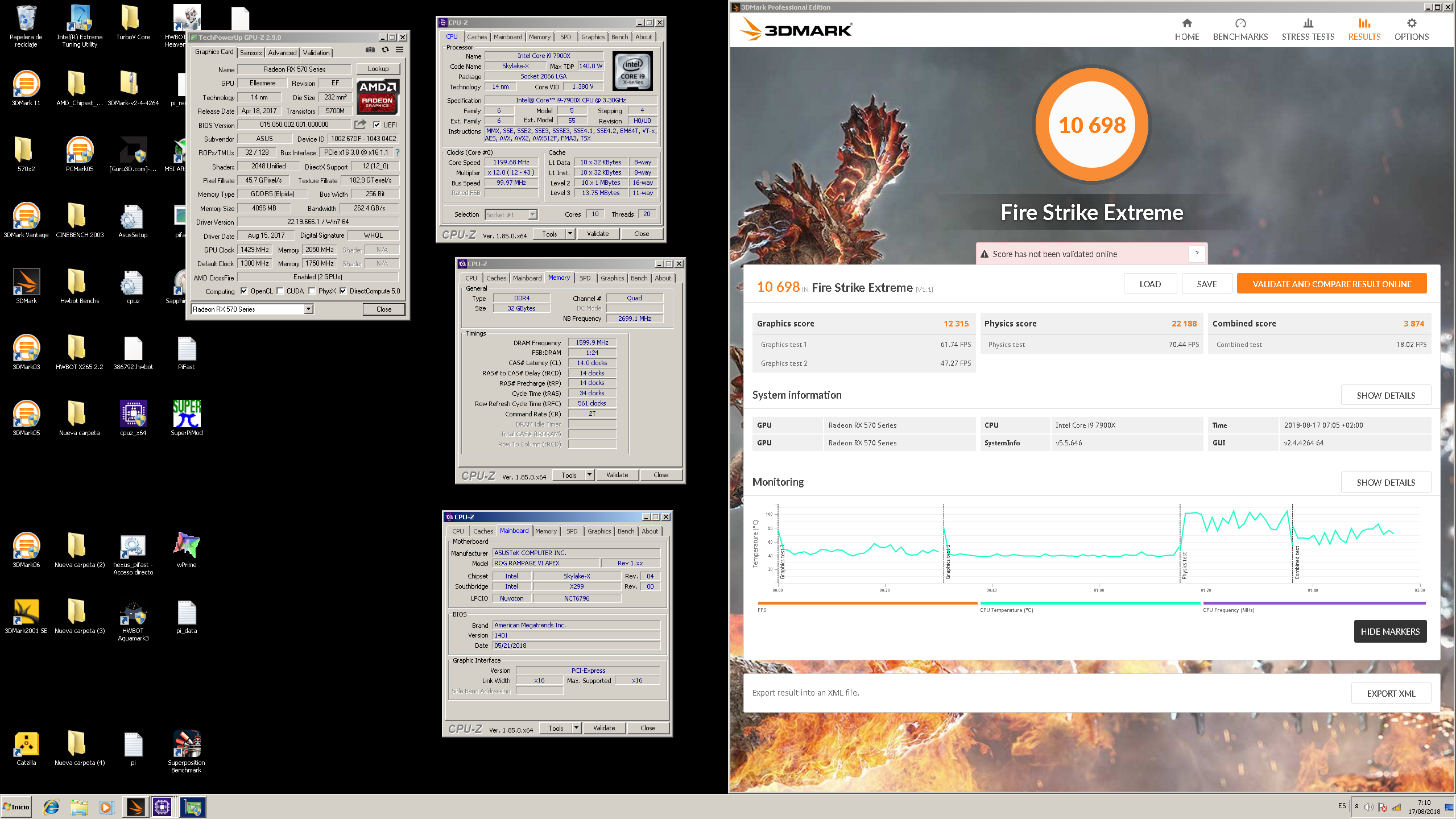Image resolution: width=1456 pixels, height=819 pixels.
Task: Expand Monitoring SHOW DETAILS
Action: tap(1385, 482)
